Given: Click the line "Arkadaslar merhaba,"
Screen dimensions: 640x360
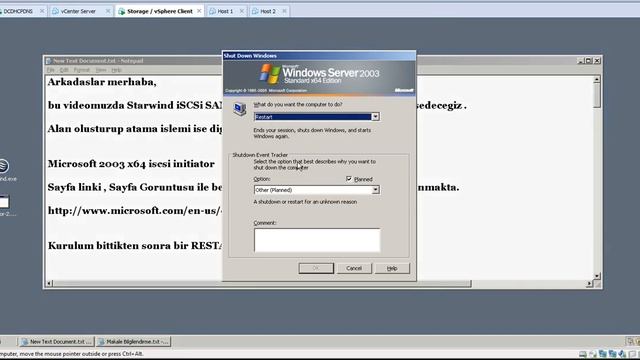Looking at the screenshot, I should click(x=102, y=82).
